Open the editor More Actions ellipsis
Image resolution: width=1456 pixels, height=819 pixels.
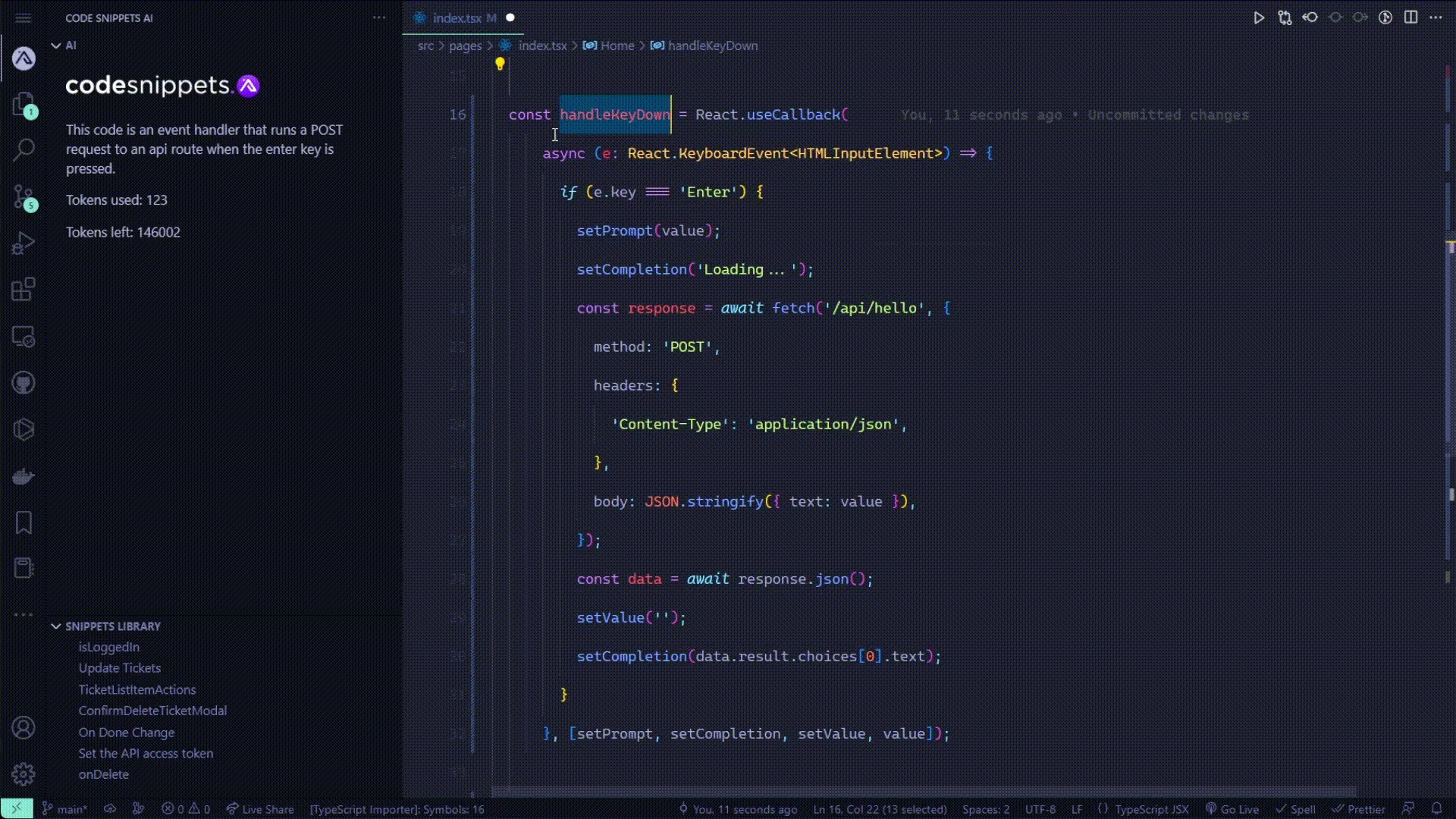tap(1436, 17)
